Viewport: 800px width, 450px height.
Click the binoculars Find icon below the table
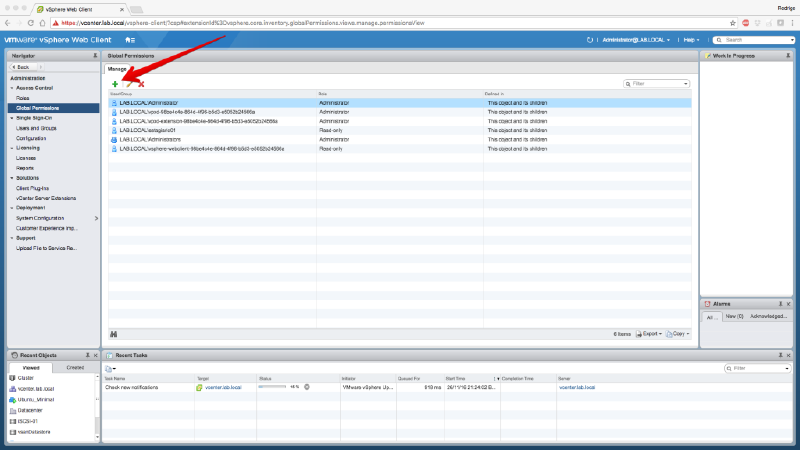[114, 333]
